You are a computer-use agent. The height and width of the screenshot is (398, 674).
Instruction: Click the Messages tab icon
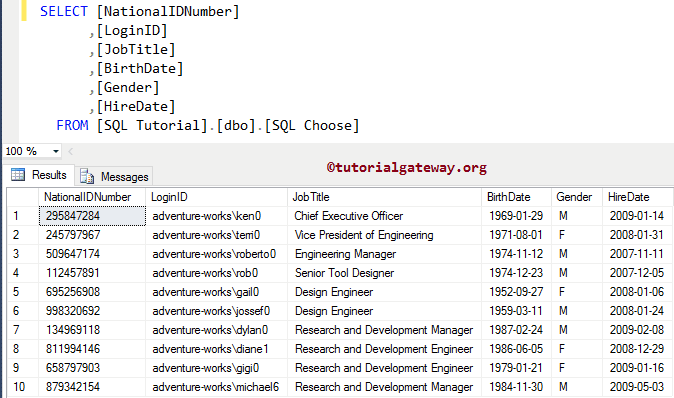(x=86, y=176)
